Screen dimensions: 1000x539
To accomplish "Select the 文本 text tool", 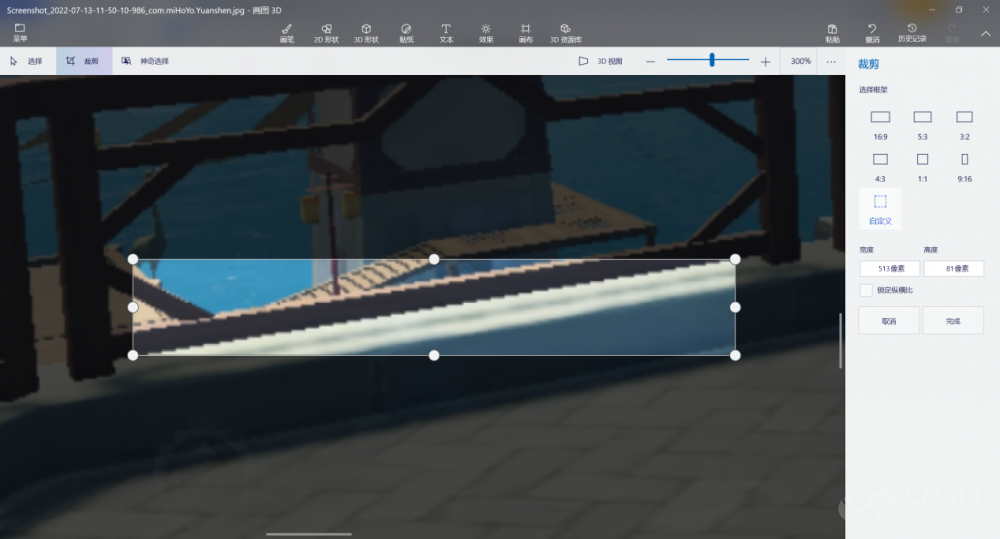I will tap(446, 33).
